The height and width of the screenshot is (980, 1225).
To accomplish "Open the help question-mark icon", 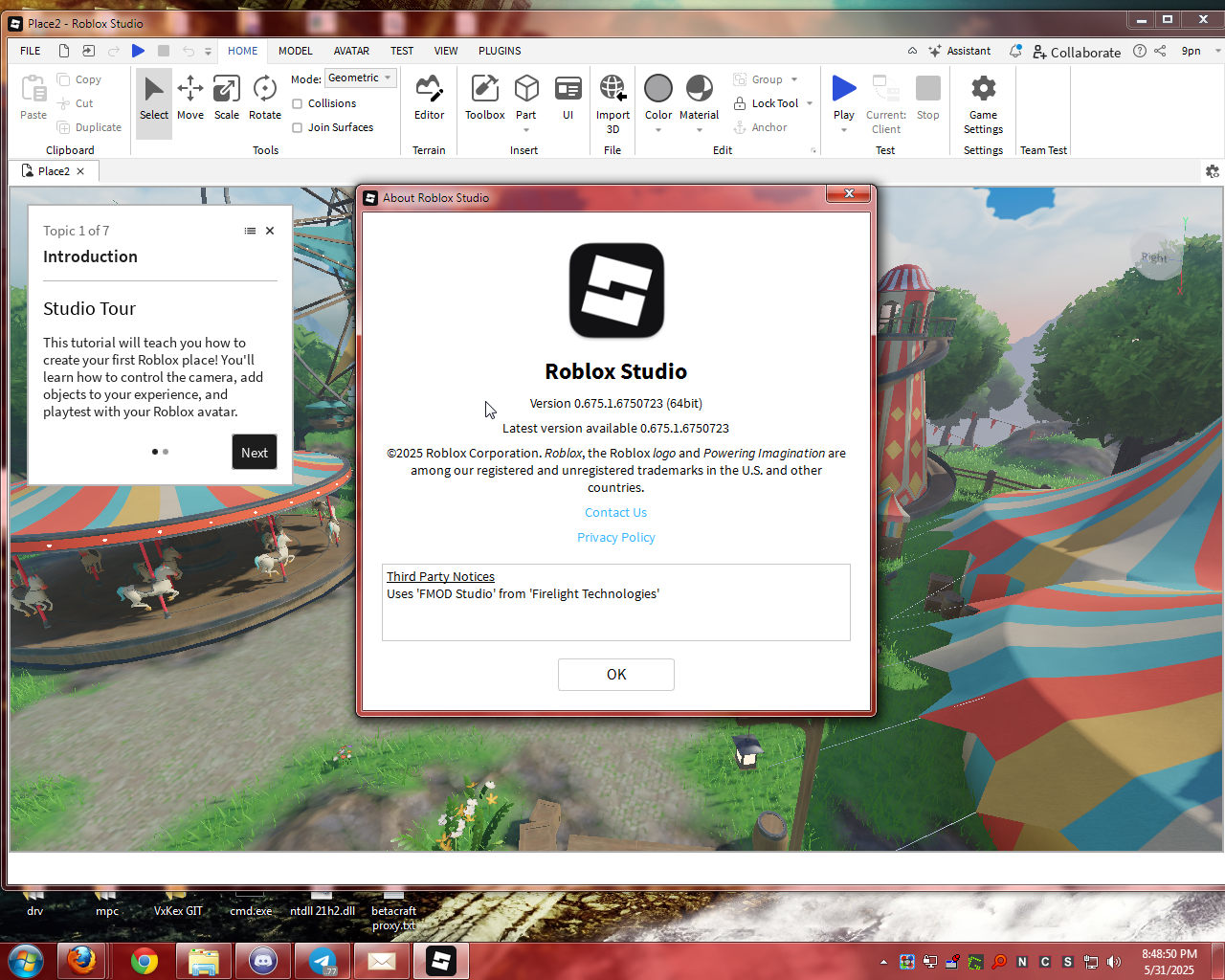I will pyautogui.click(x=1140, y=51).
